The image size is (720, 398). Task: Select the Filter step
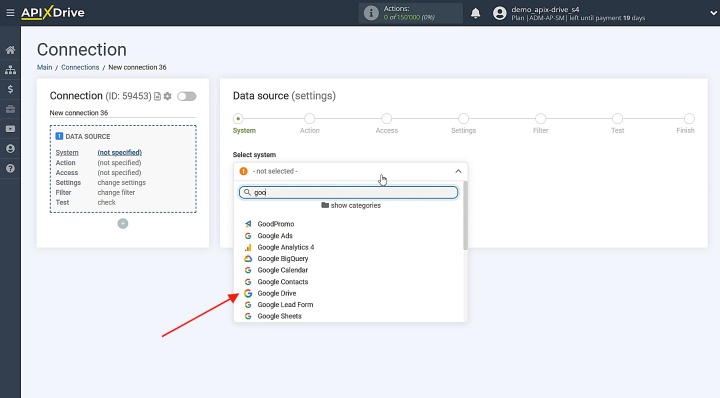540,119
